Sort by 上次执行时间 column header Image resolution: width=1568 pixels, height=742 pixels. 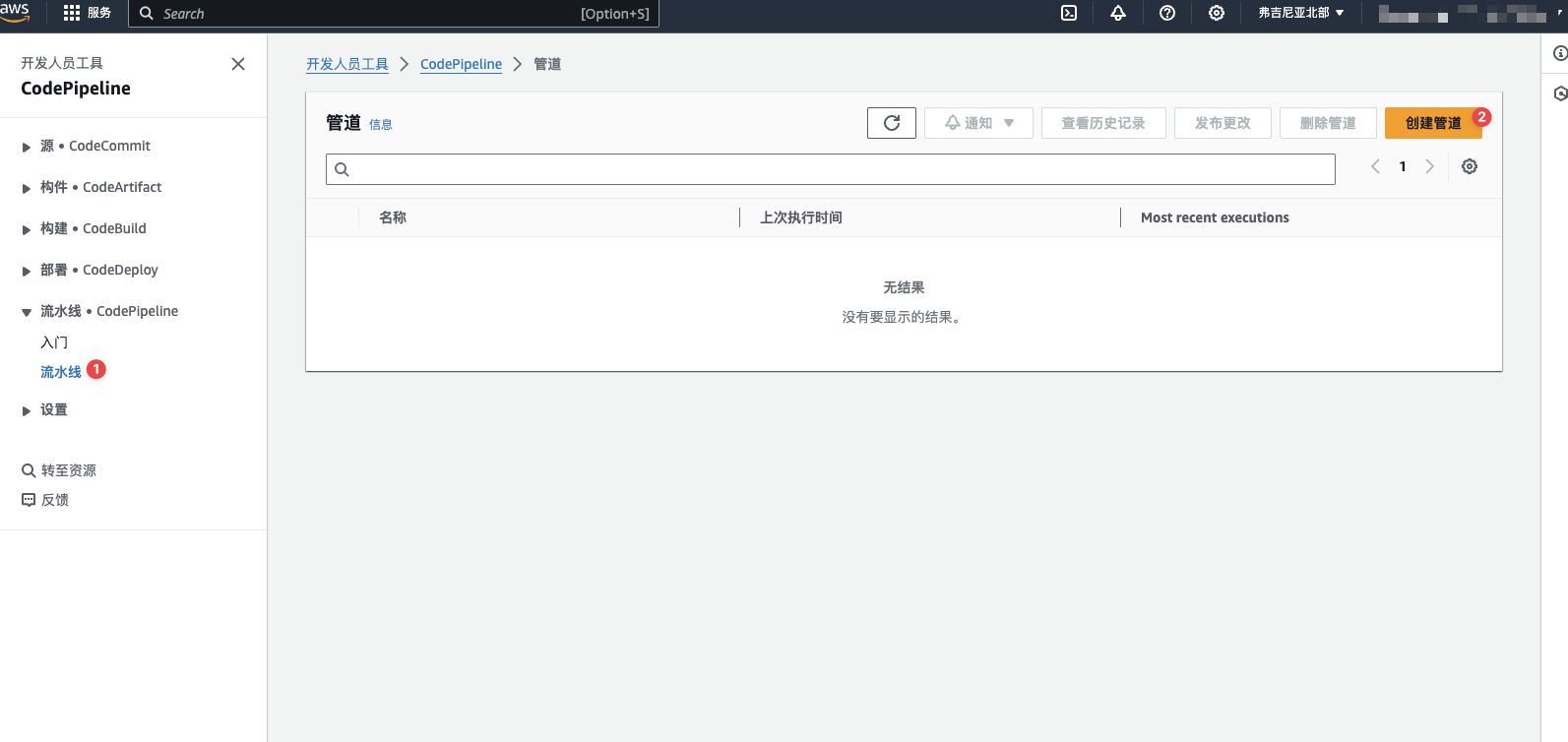tap(801, 217)
